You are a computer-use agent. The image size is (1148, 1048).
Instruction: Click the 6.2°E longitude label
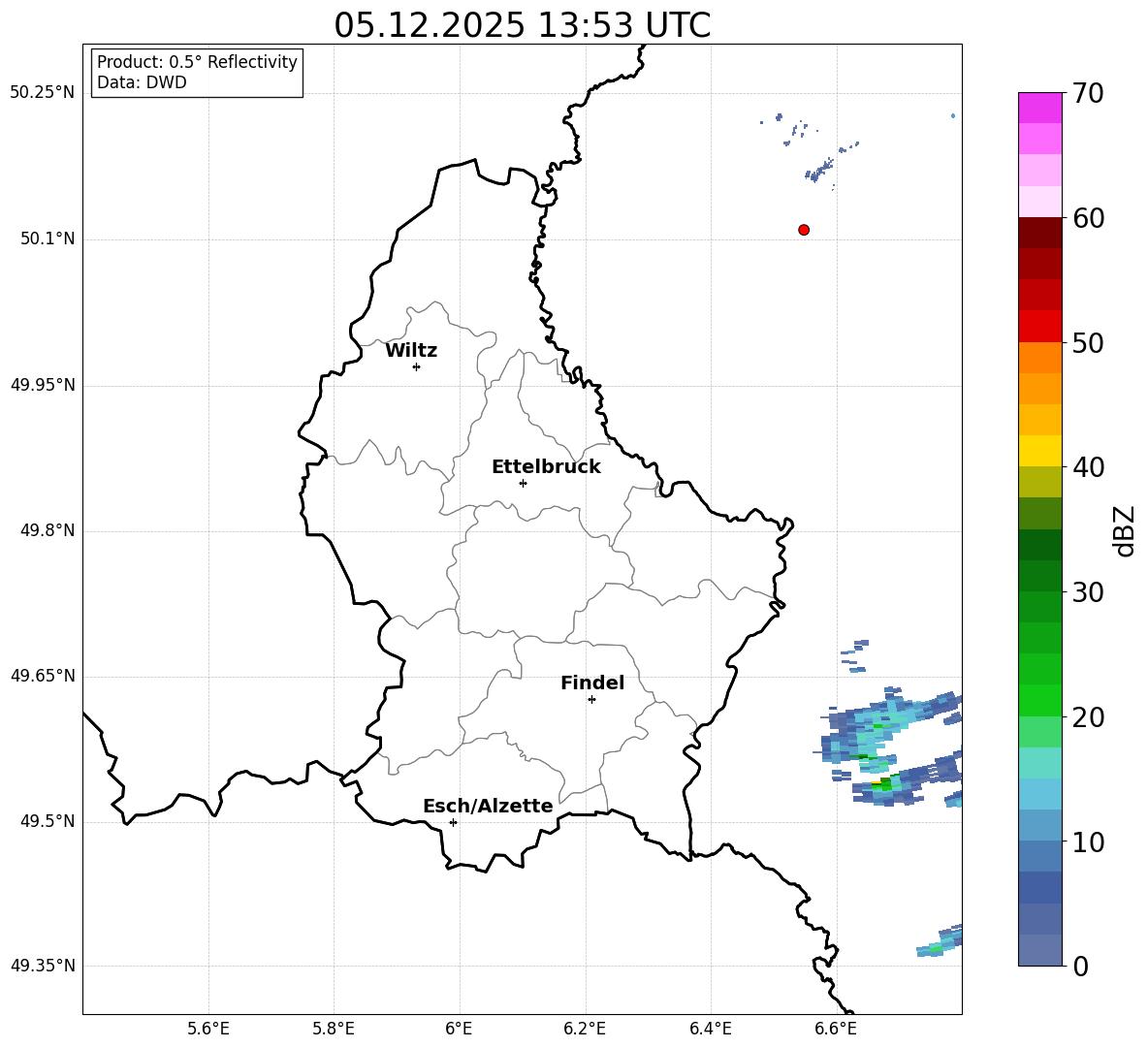click(585, 1030)
